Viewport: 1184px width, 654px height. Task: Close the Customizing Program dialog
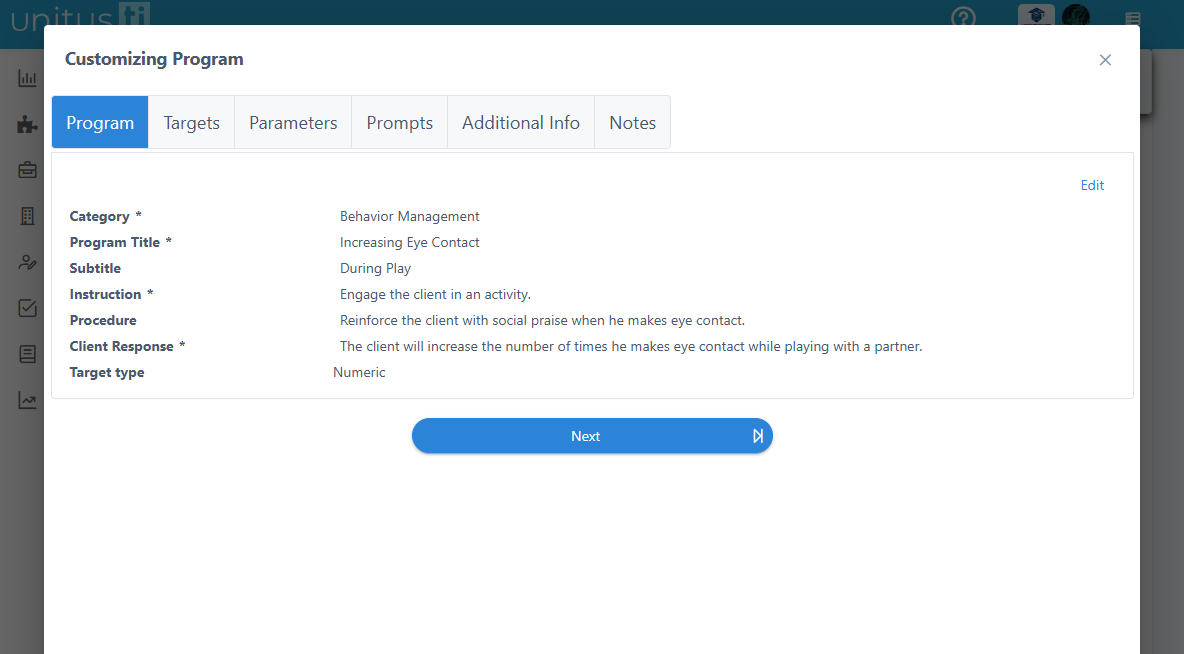point(1105,60)
